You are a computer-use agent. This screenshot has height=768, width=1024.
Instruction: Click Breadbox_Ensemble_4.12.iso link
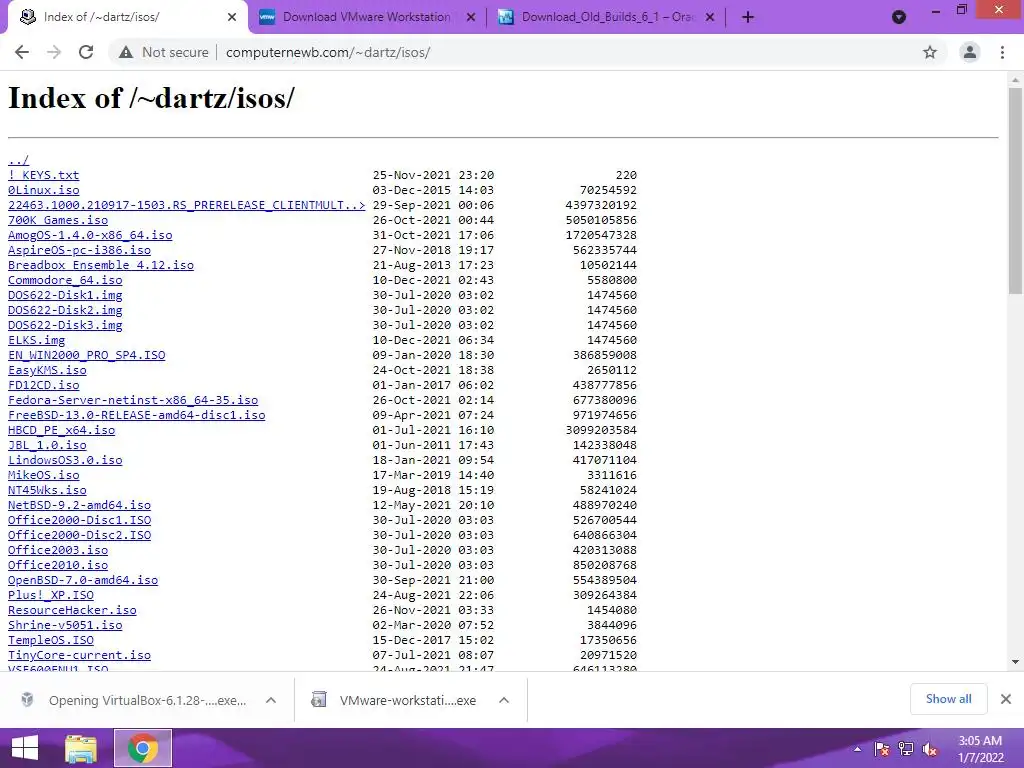pyautogui.click(x=101, y=265)
